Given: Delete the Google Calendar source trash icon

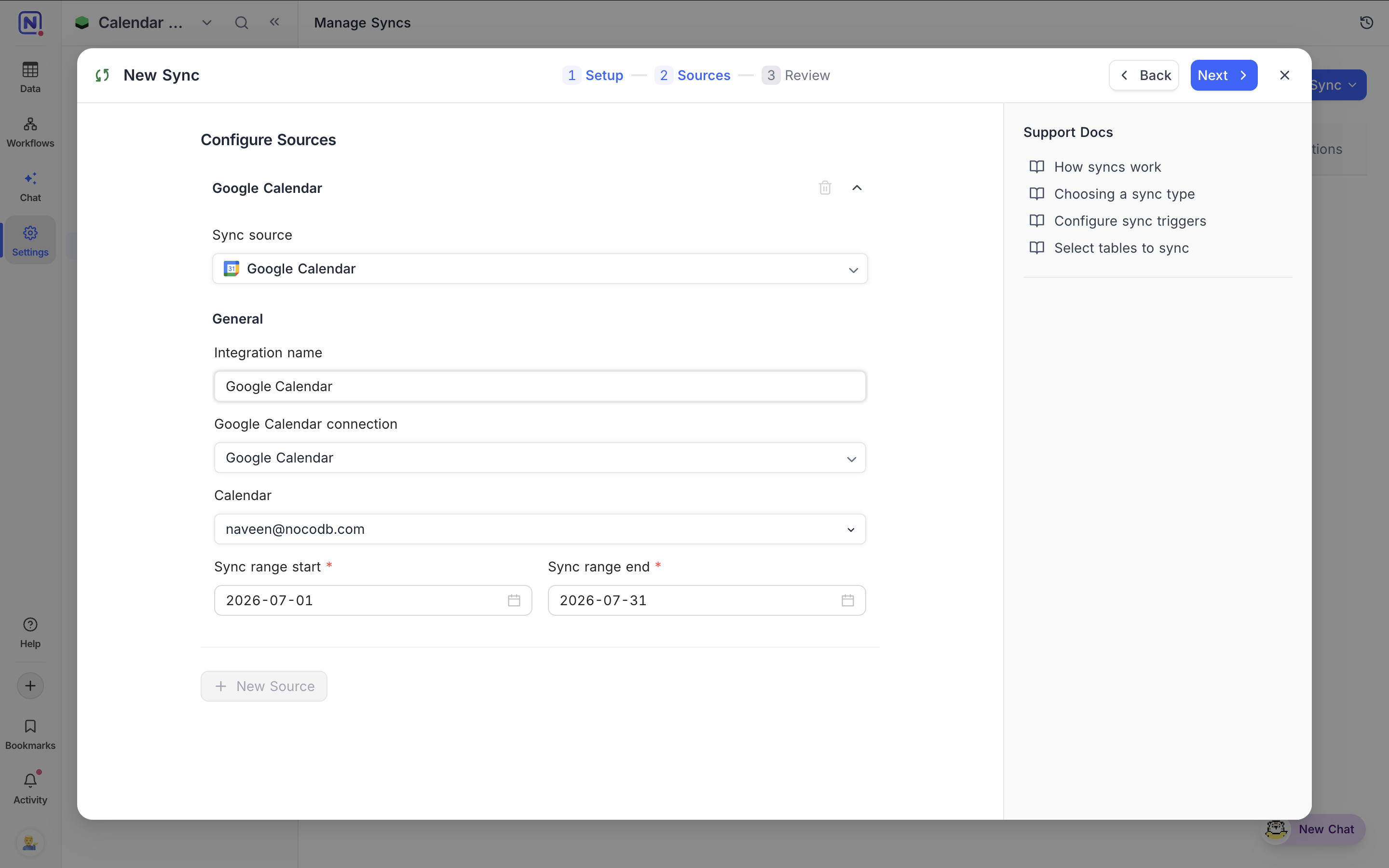Looking at the screenshot, I should click(x=825, y=188).
